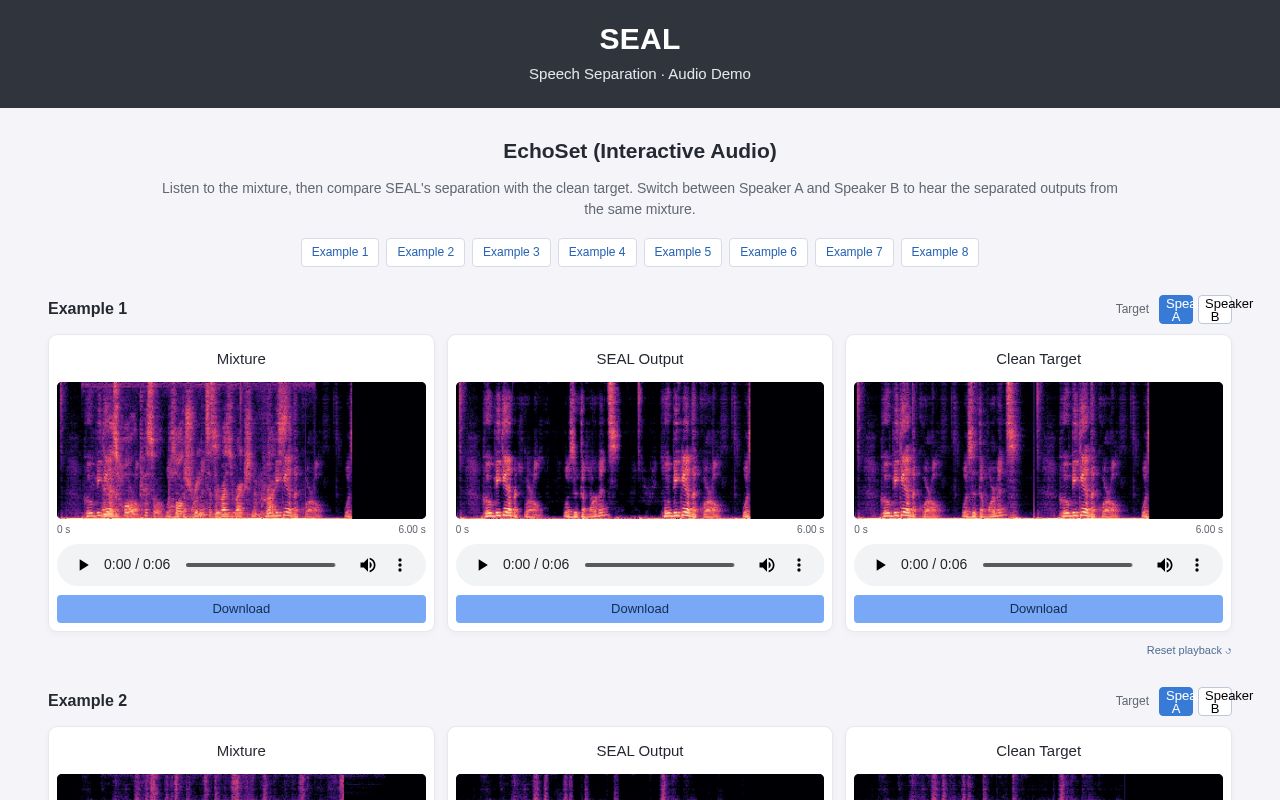Open Example 7 from the nav row
The height and width of the screenshot is (800, 1280).
pyautogui.click(x=854, y=252)
